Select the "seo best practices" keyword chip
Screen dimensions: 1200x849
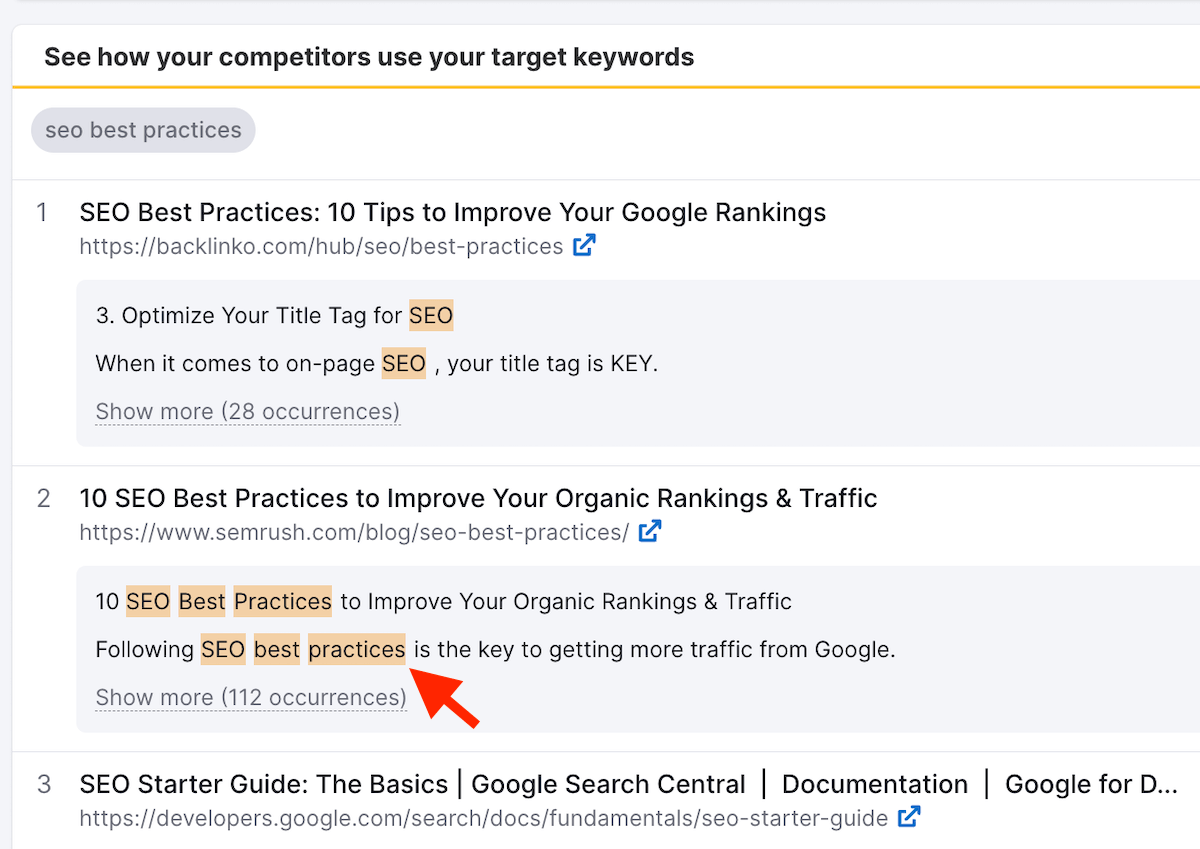143,131
